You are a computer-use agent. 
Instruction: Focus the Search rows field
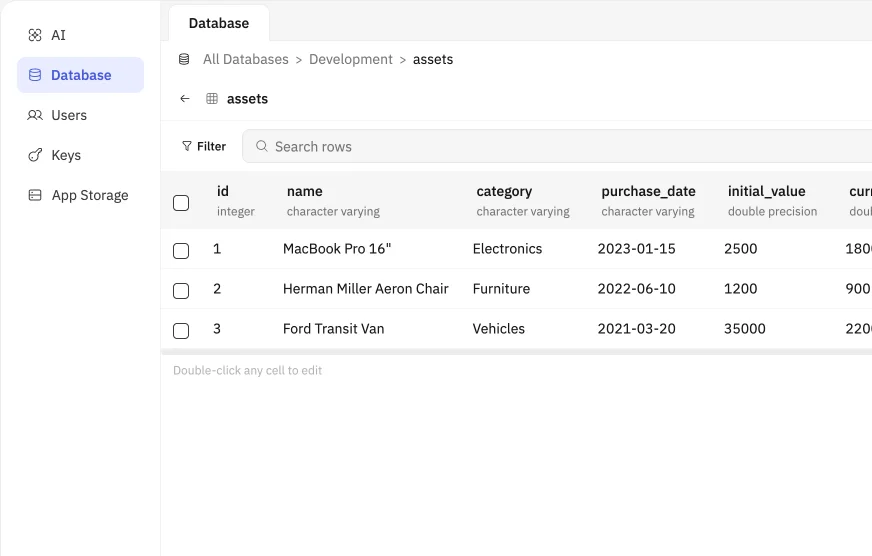(x=556, y=146)
